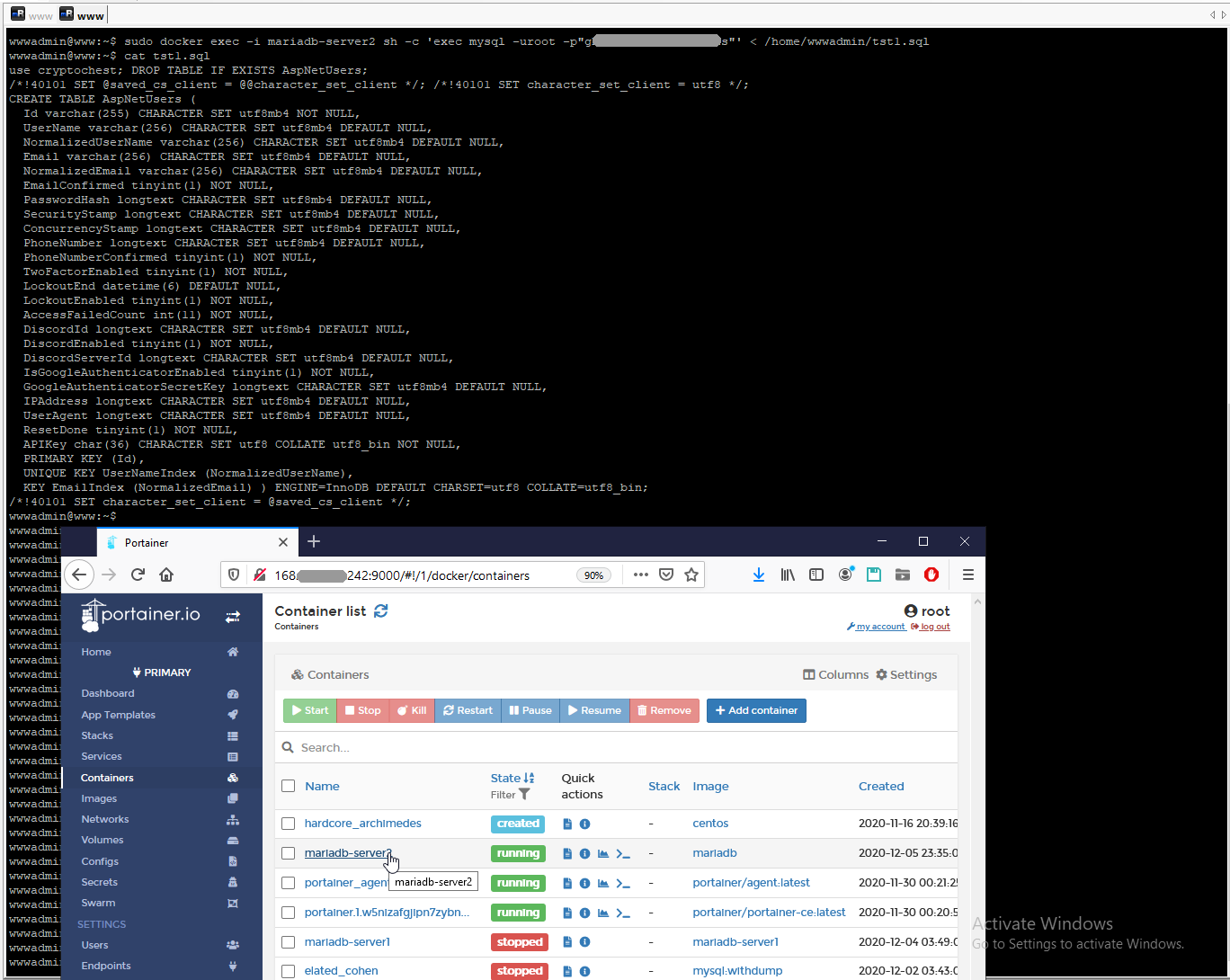Click the red circle extension icon
The width and height of the screenshot is (1230, 980).
[x=931, y=575]
